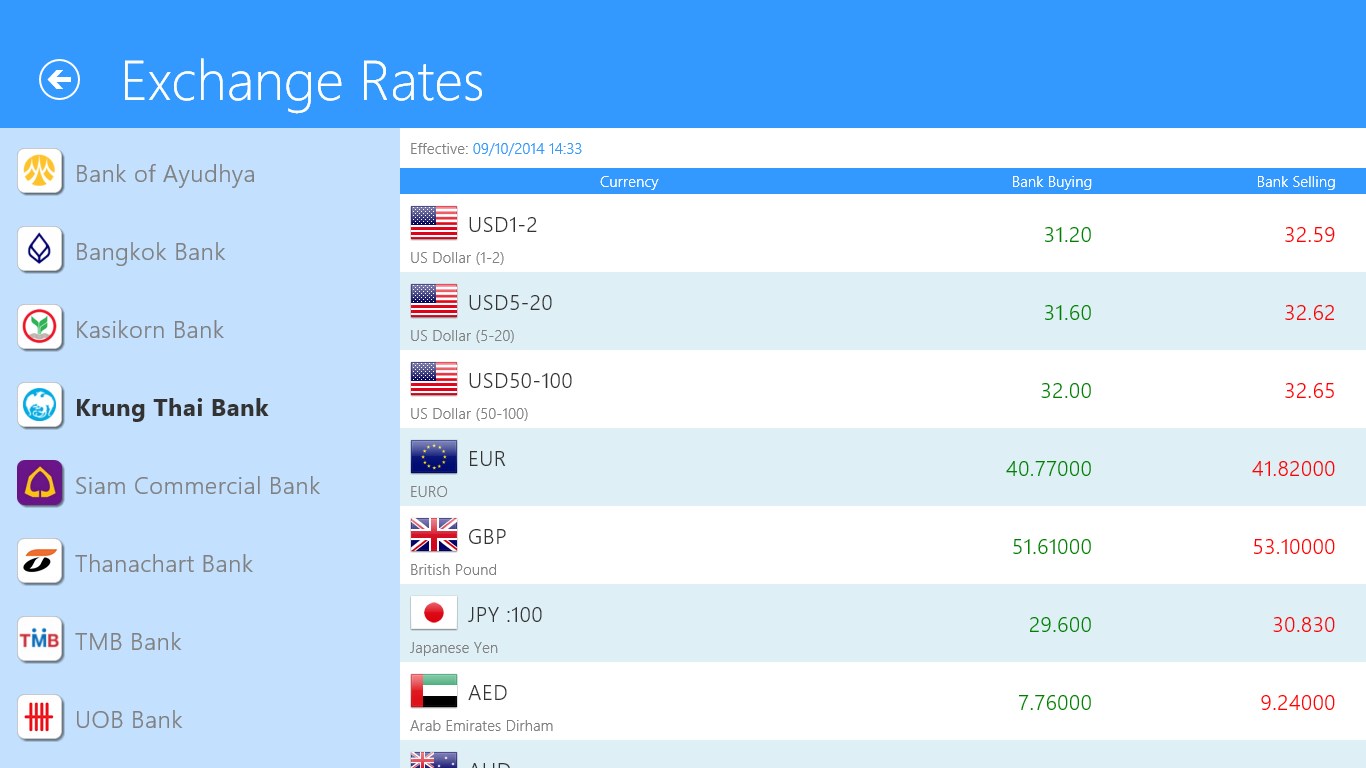Click the back arrow button
This screenshot has height=768, width=1366.
coord(59,80)
